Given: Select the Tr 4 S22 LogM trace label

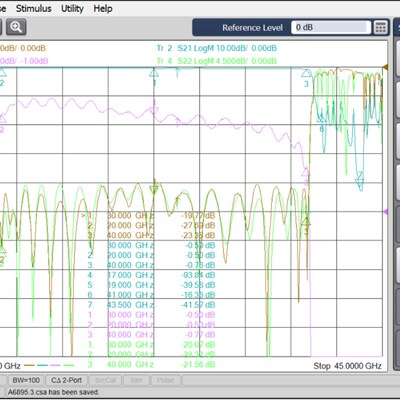Looking at the screenshot, I should click(x=217, y=61).
